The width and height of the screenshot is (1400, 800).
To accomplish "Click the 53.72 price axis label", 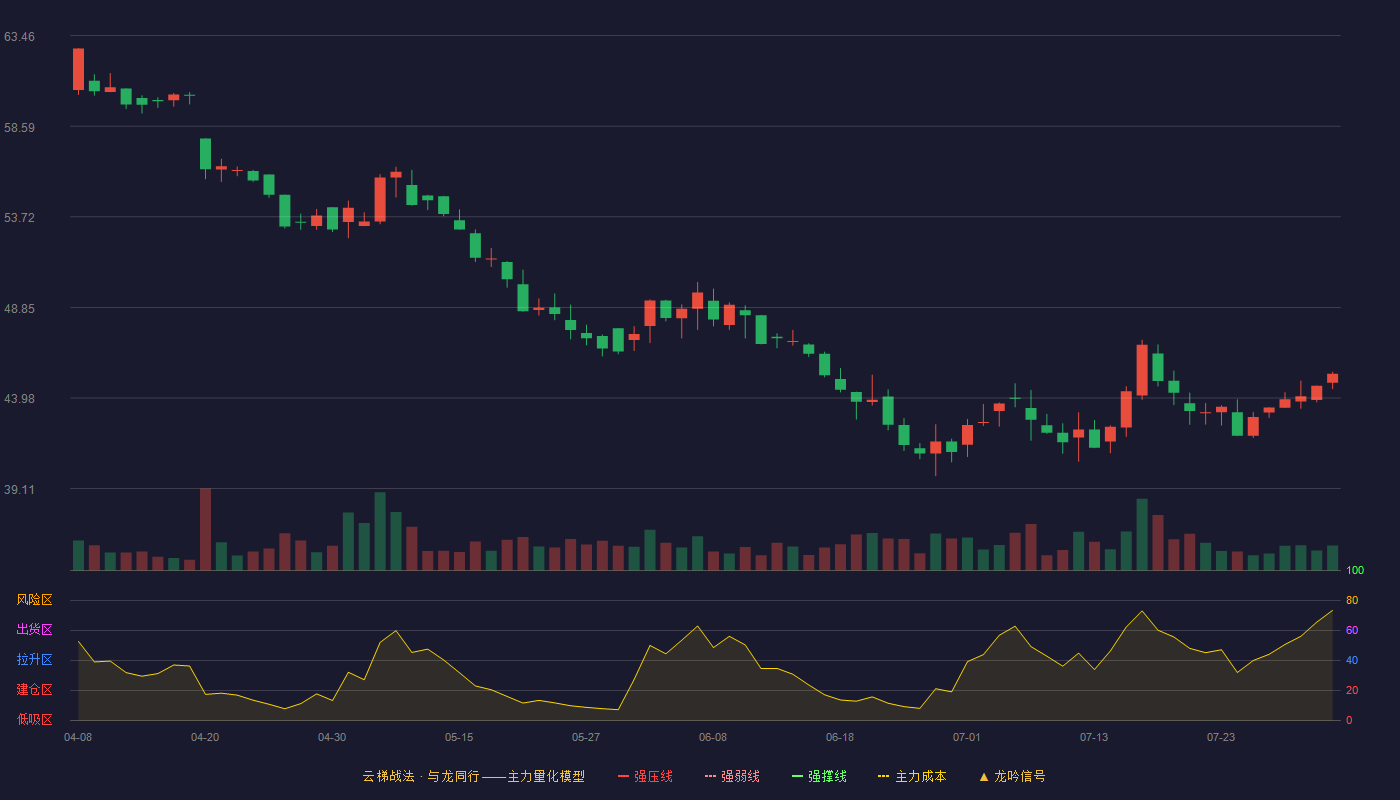I will click(19, 218).
